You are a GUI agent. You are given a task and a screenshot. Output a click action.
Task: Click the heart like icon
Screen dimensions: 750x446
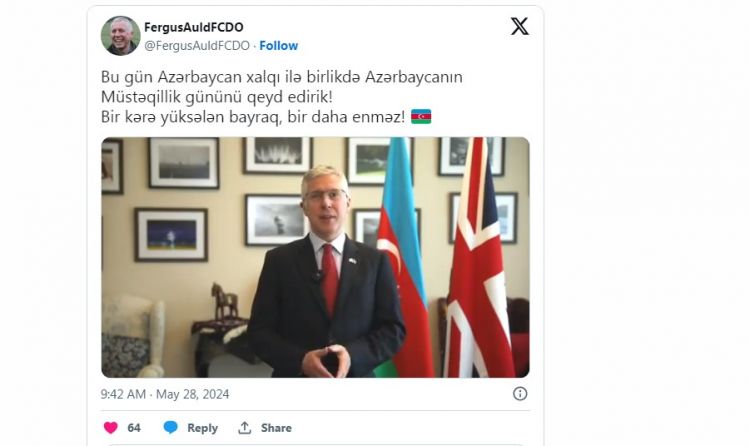[x=110, y=427]
